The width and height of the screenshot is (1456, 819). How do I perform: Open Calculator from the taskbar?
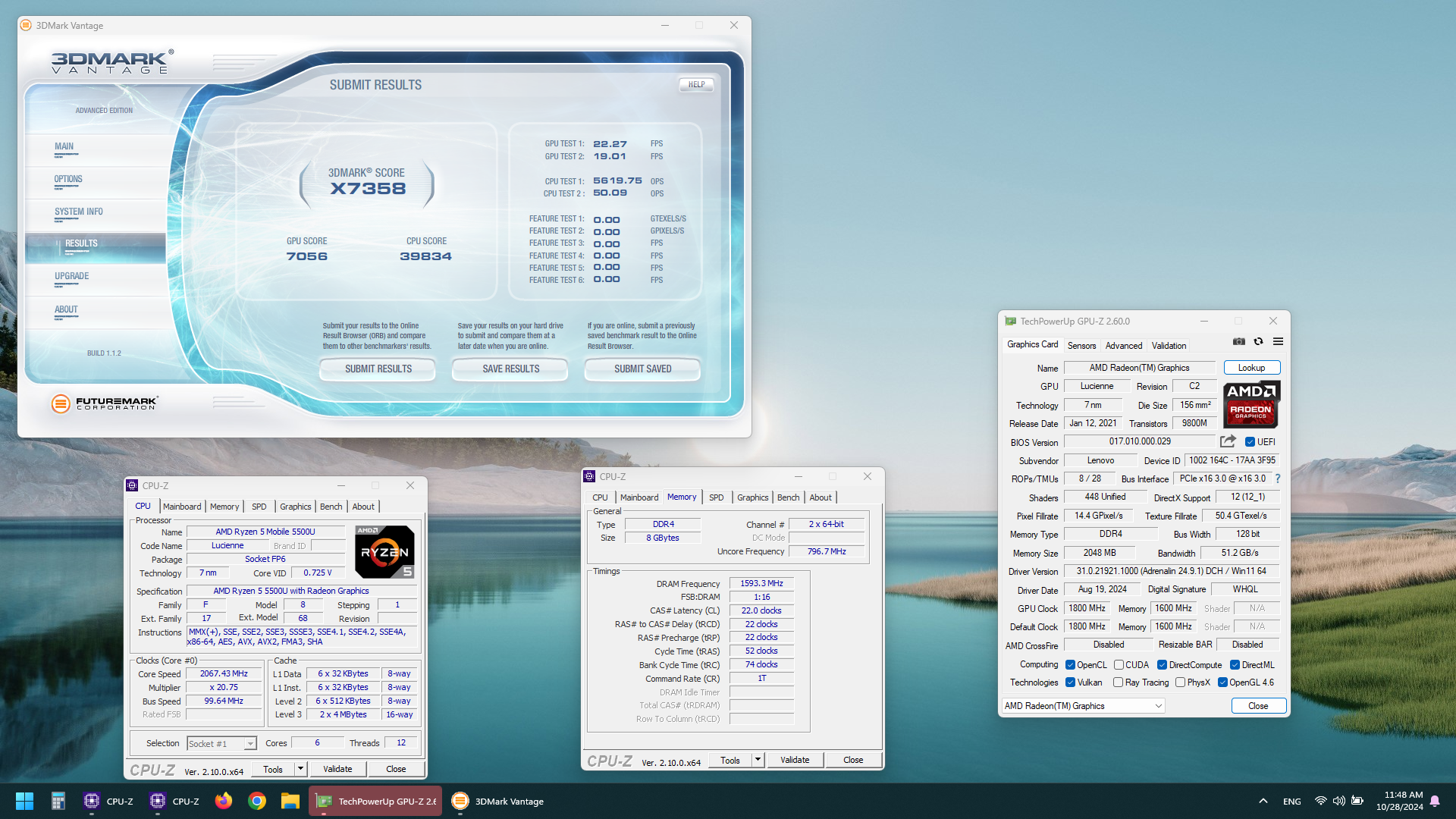pos(58,801)
